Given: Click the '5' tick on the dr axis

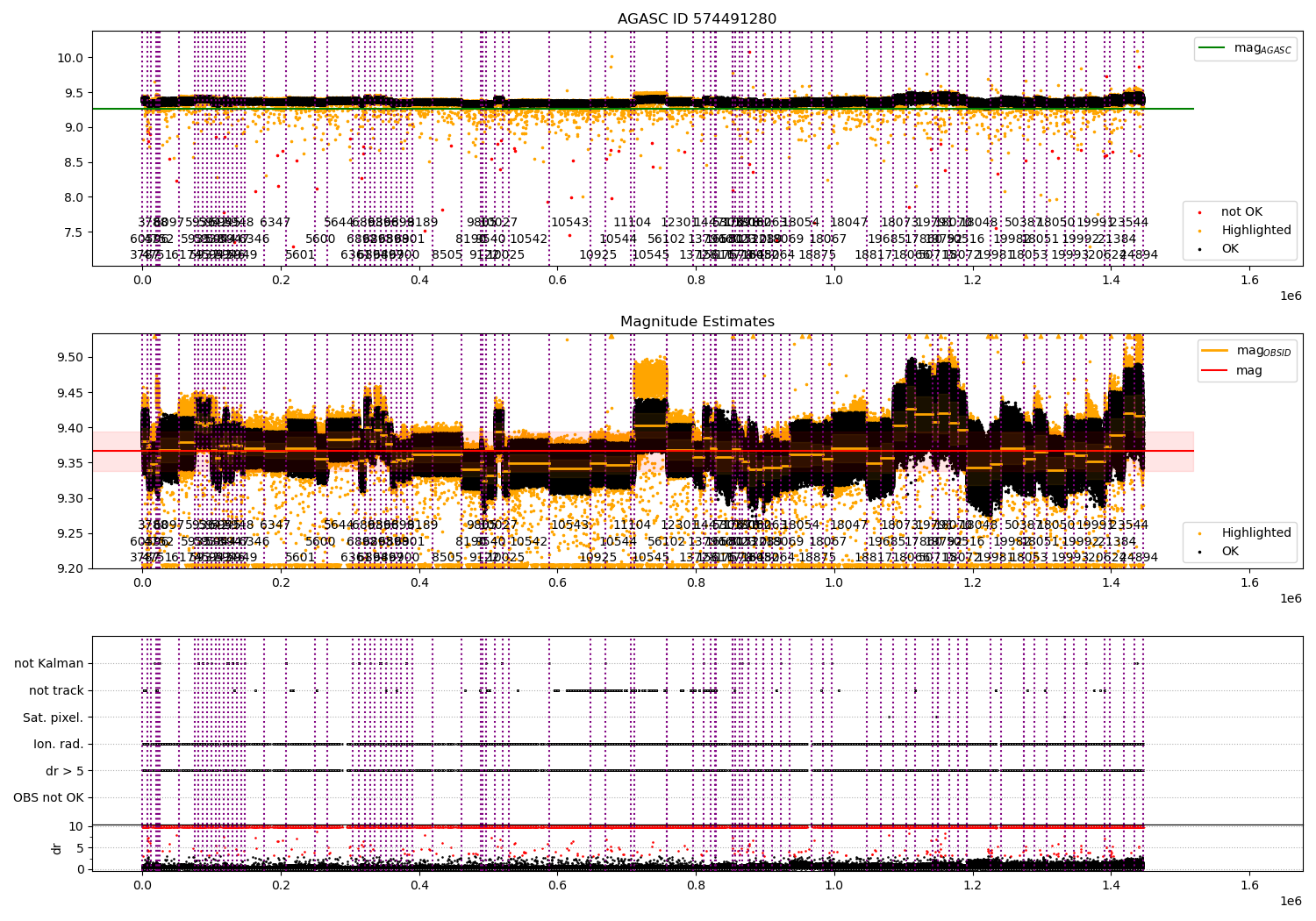Looking at the screenshot, I should tap(82, 848).
